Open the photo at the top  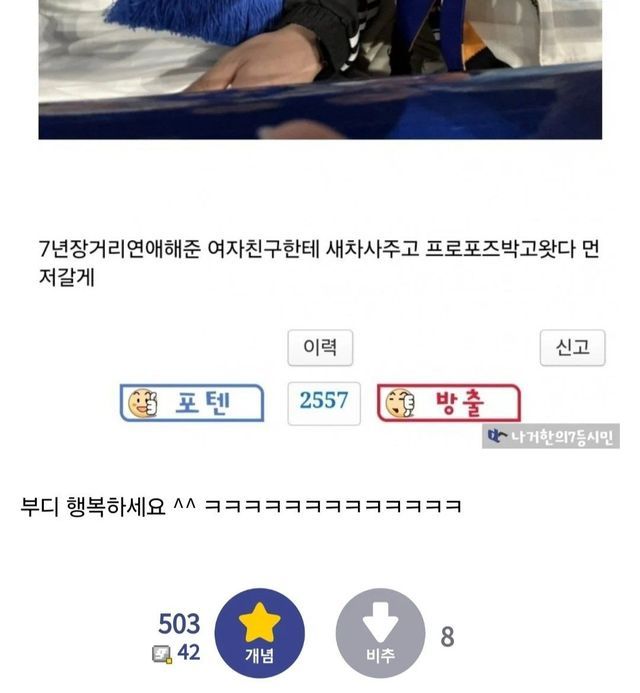point(320,69)
